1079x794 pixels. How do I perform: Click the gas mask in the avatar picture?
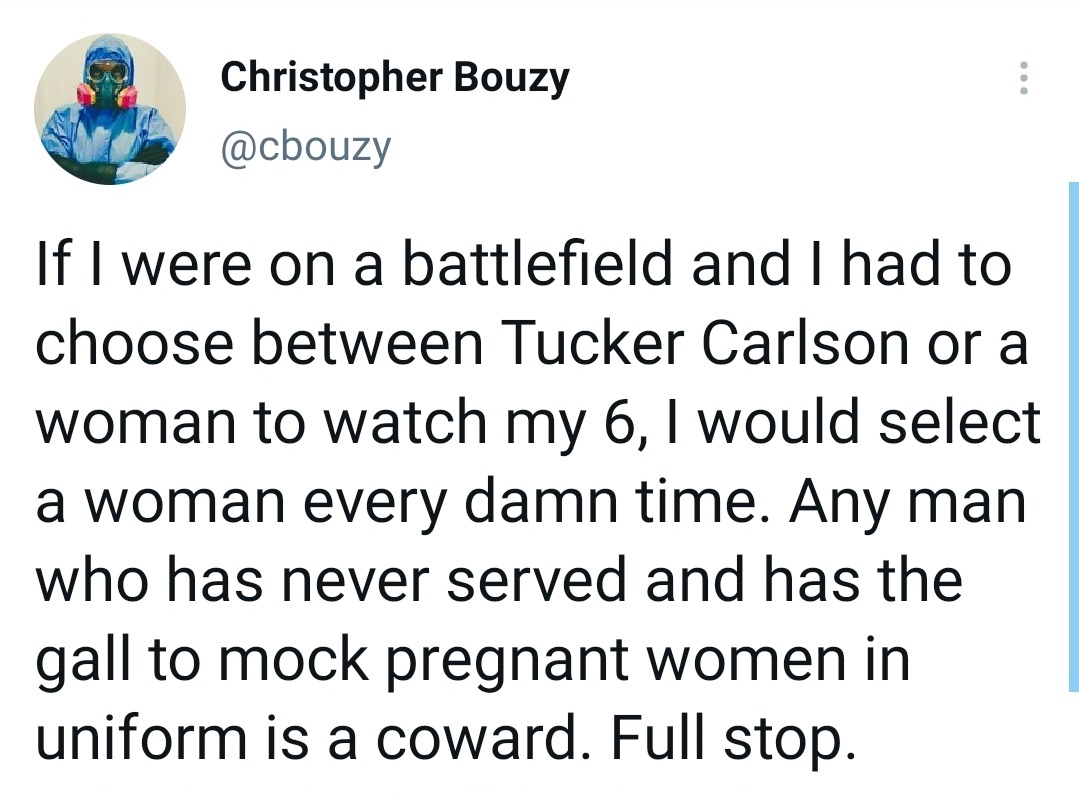tap(107, 86)
